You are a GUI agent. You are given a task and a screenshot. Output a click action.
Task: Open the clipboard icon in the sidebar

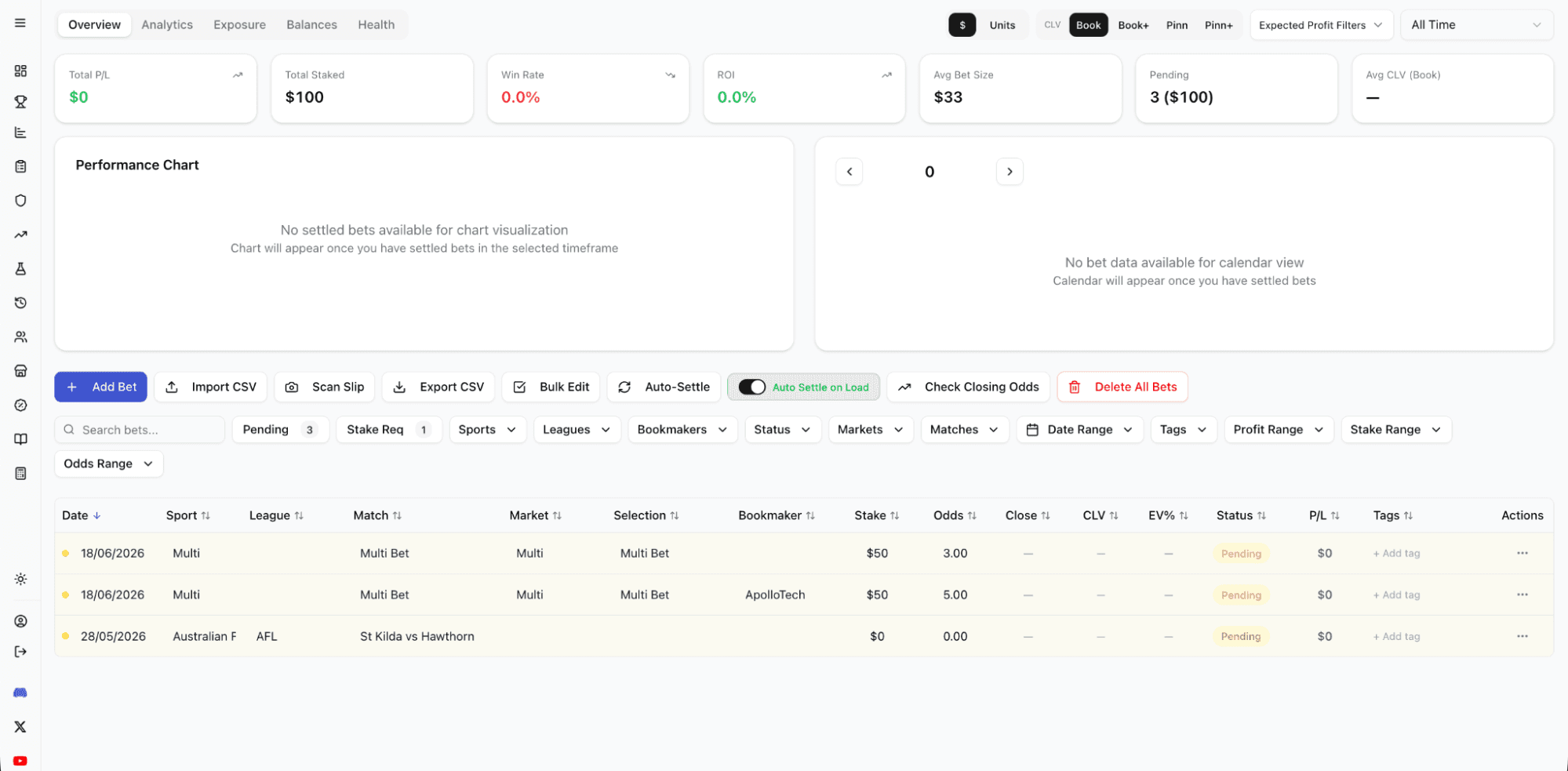pyautogui.click(x=20, y=166)
